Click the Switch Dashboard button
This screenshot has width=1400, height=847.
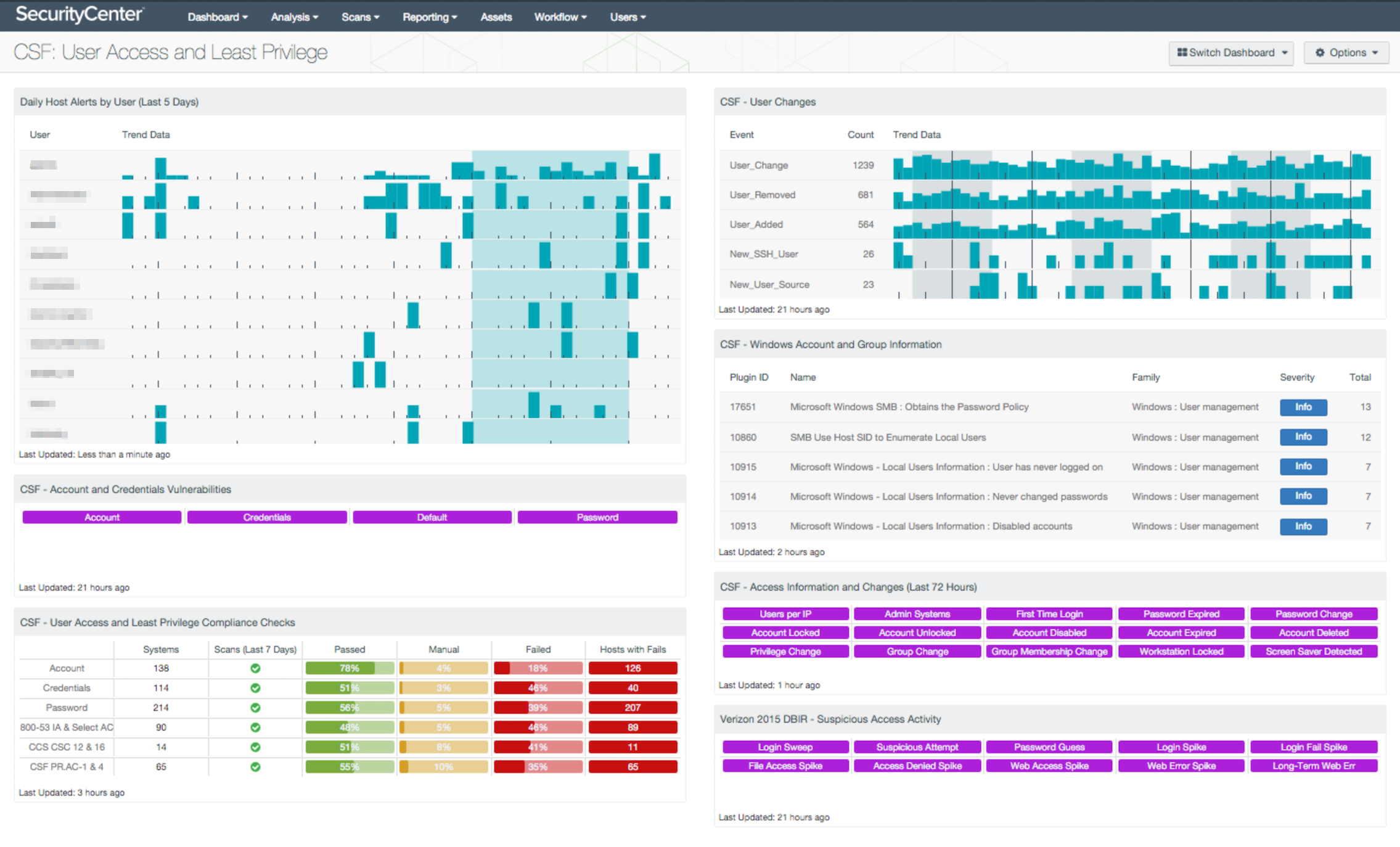pos(1233,54)
